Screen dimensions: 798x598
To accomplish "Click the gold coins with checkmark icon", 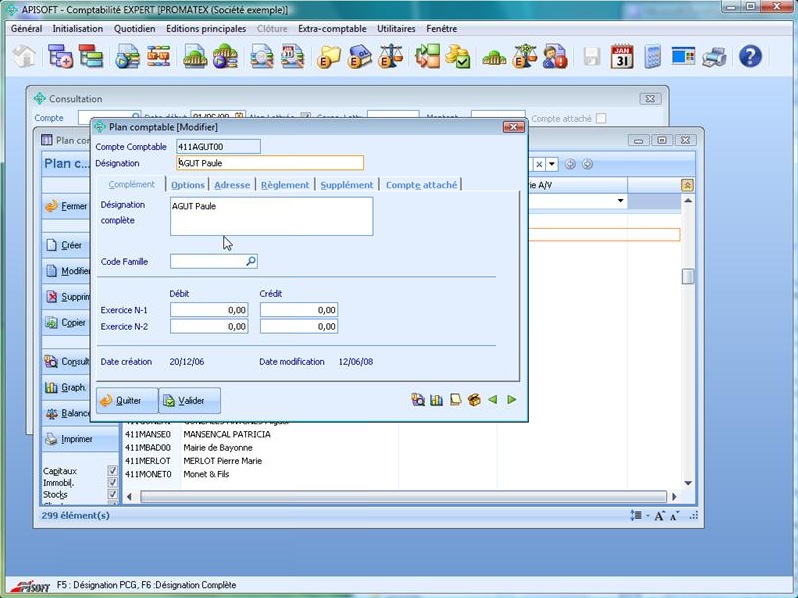I will coord(458,56).
